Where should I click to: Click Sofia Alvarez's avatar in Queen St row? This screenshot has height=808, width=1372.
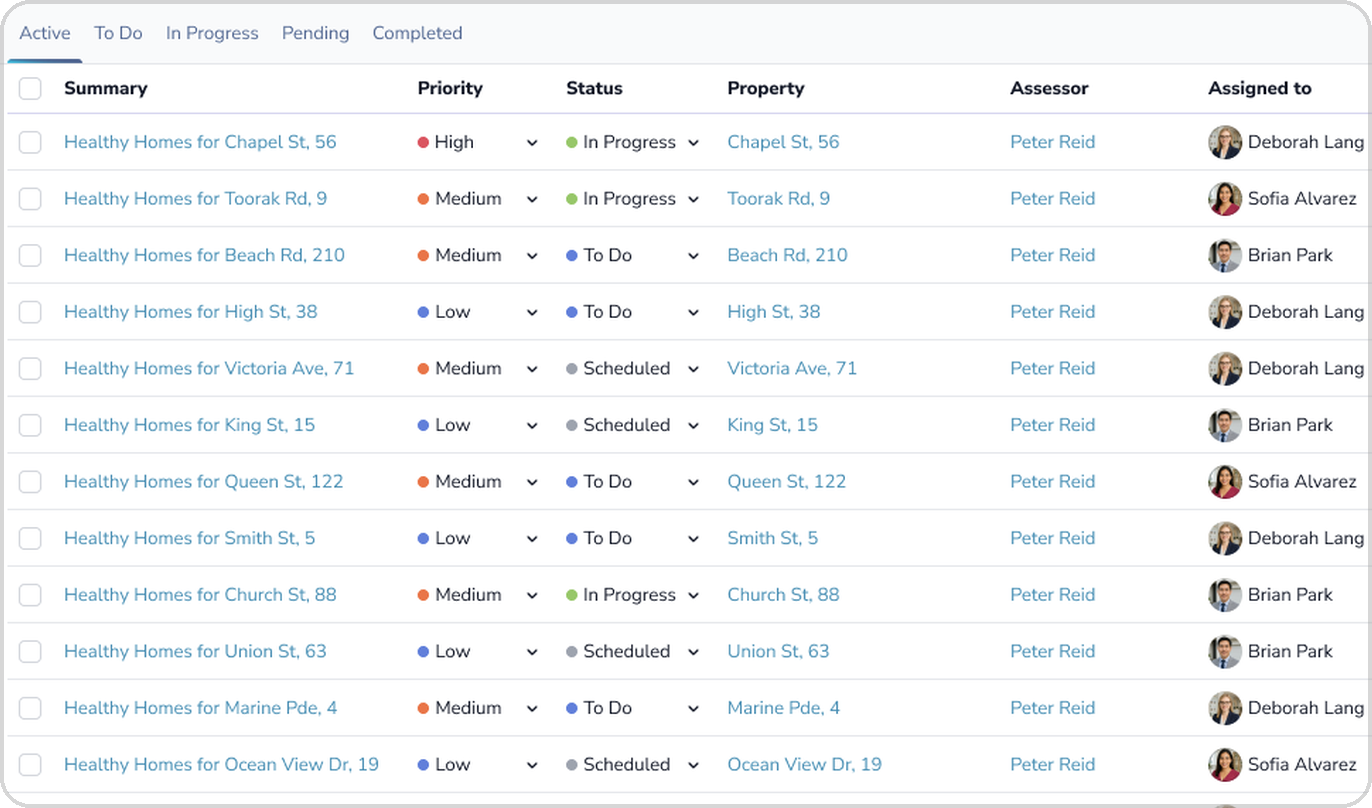pyautogui.click(x=1225, y=481)
